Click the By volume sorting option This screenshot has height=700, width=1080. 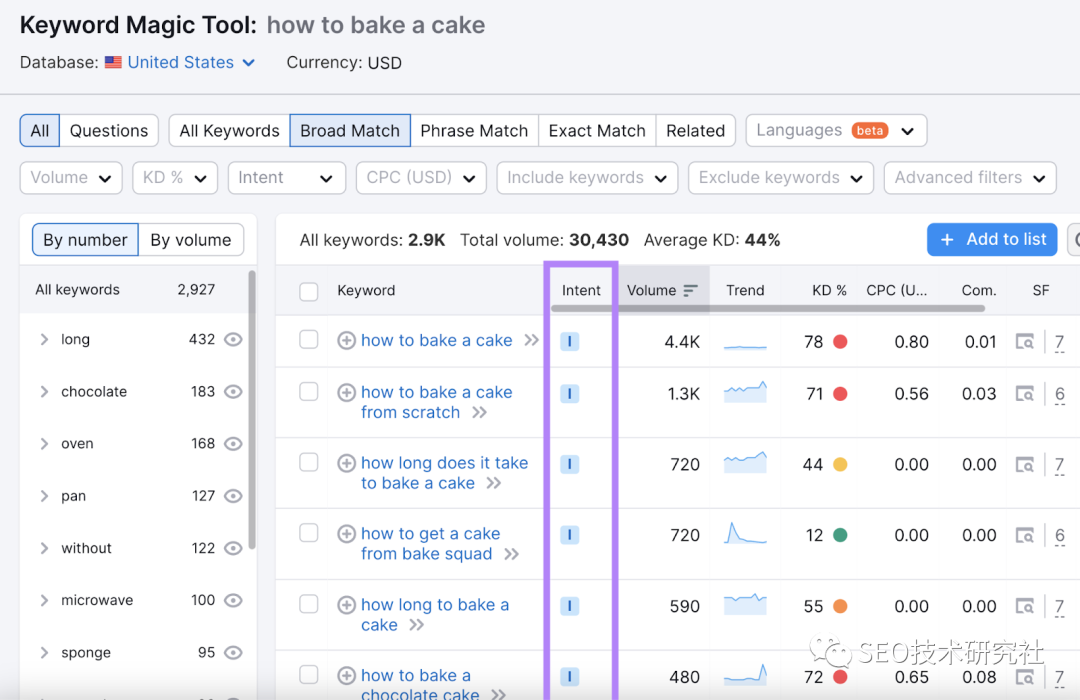190,240
